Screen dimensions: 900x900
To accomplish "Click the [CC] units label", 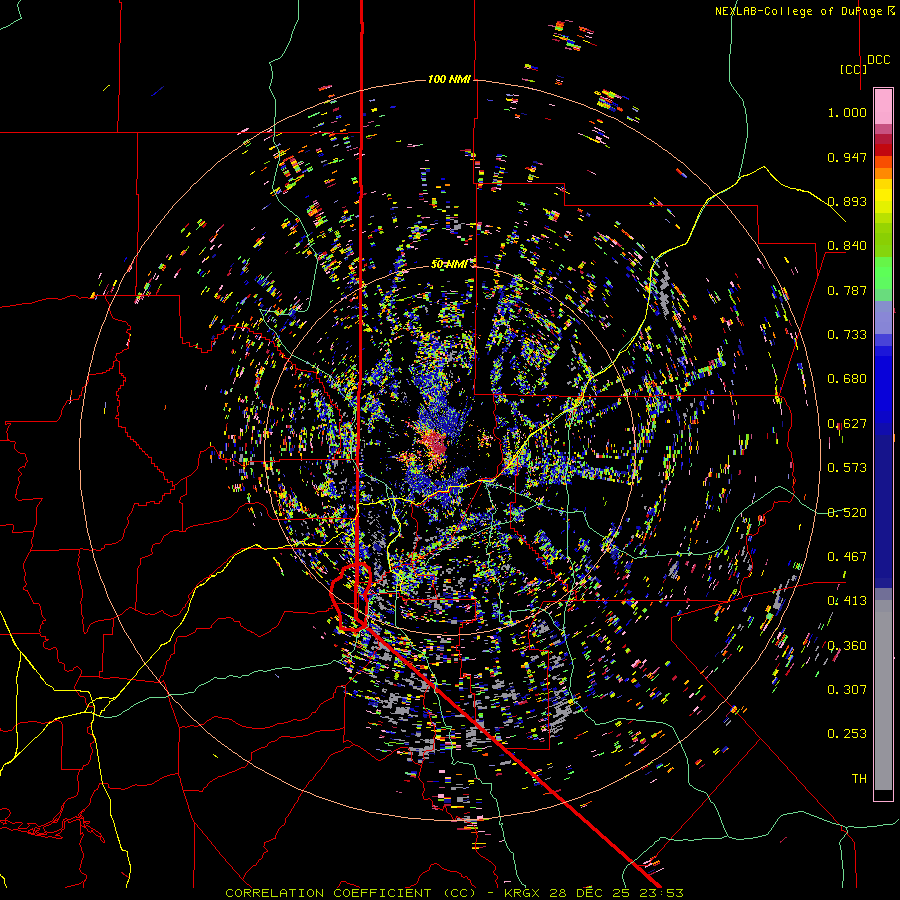I will (x=853, y=69).
